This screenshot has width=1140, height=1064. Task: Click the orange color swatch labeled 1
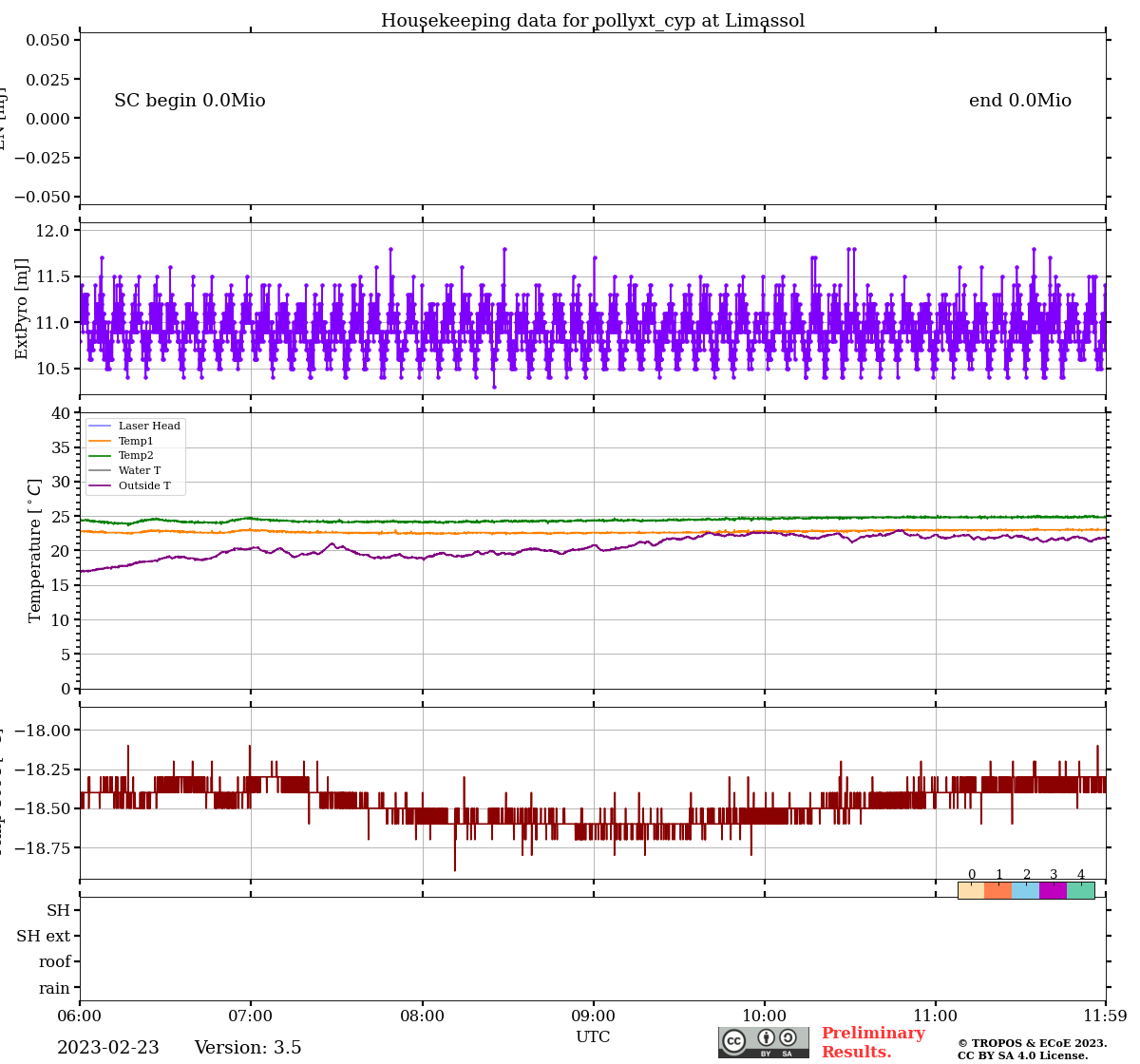(x=998, y=890)
